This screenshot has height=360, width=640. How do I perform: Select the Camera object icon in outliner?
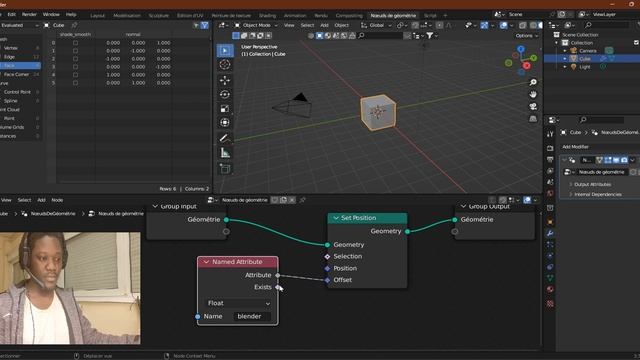[573, 51]
